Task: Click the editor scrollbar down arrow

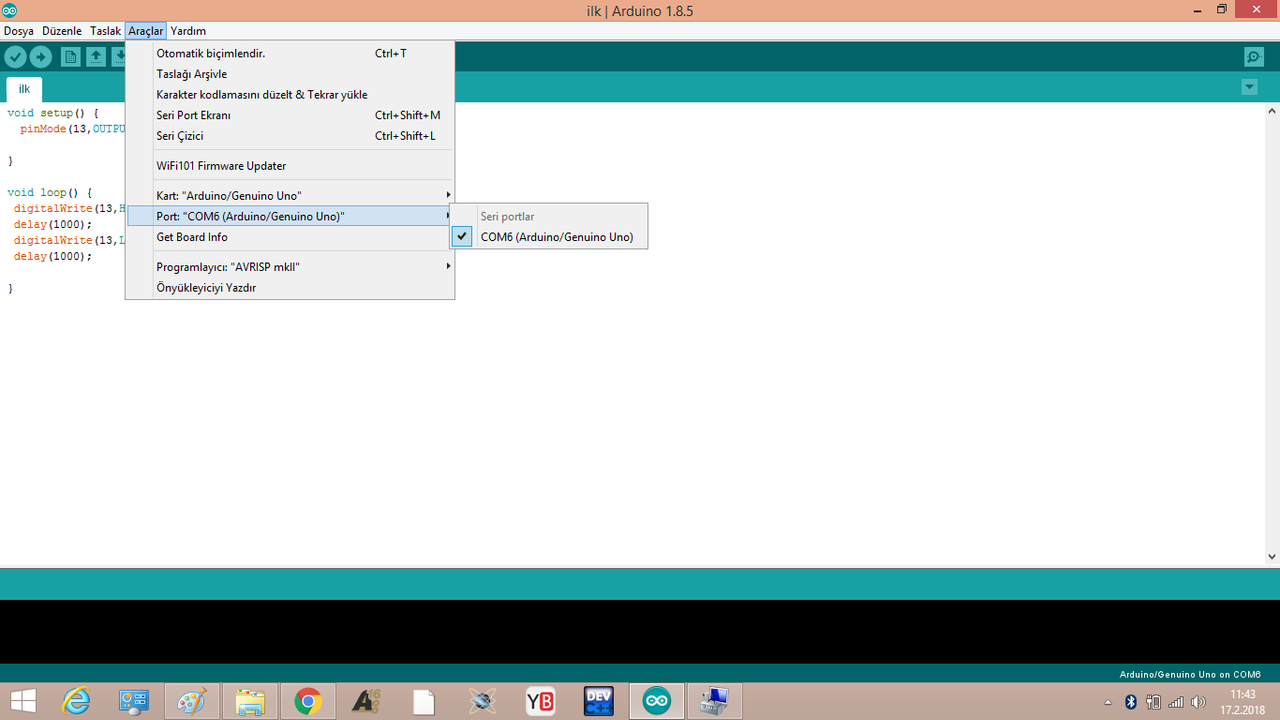Action: coord(1272,556)
